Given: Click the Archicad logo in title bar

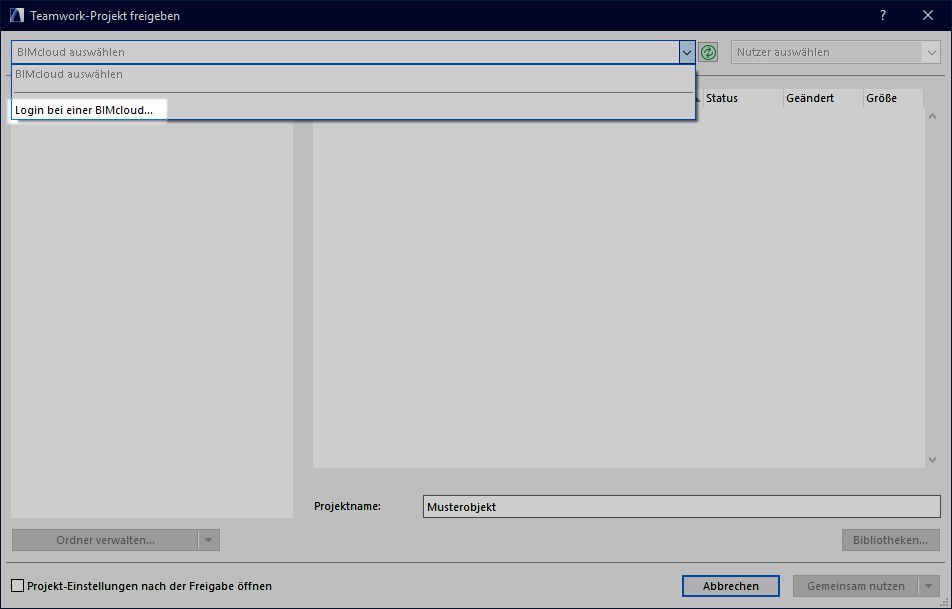Looking at the screenshot, I should tap(16, 16).
